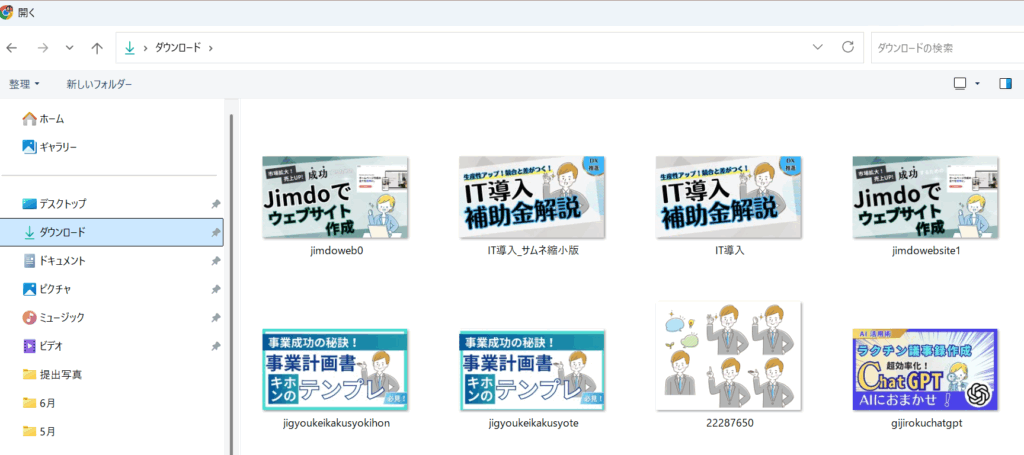Go up one folder level
1024x455 pixels.
tap(97, 48)
